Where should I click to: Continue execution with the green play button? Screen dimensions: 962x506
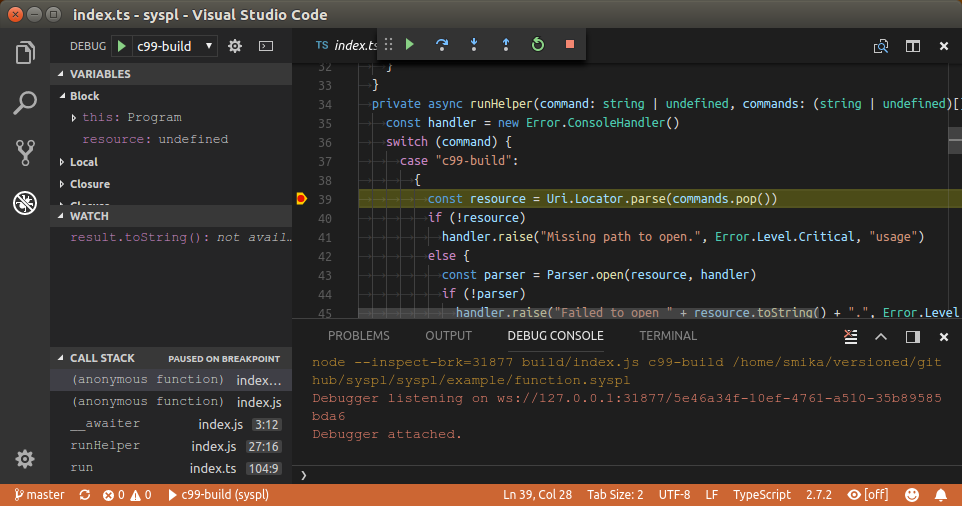pos(409,45)
